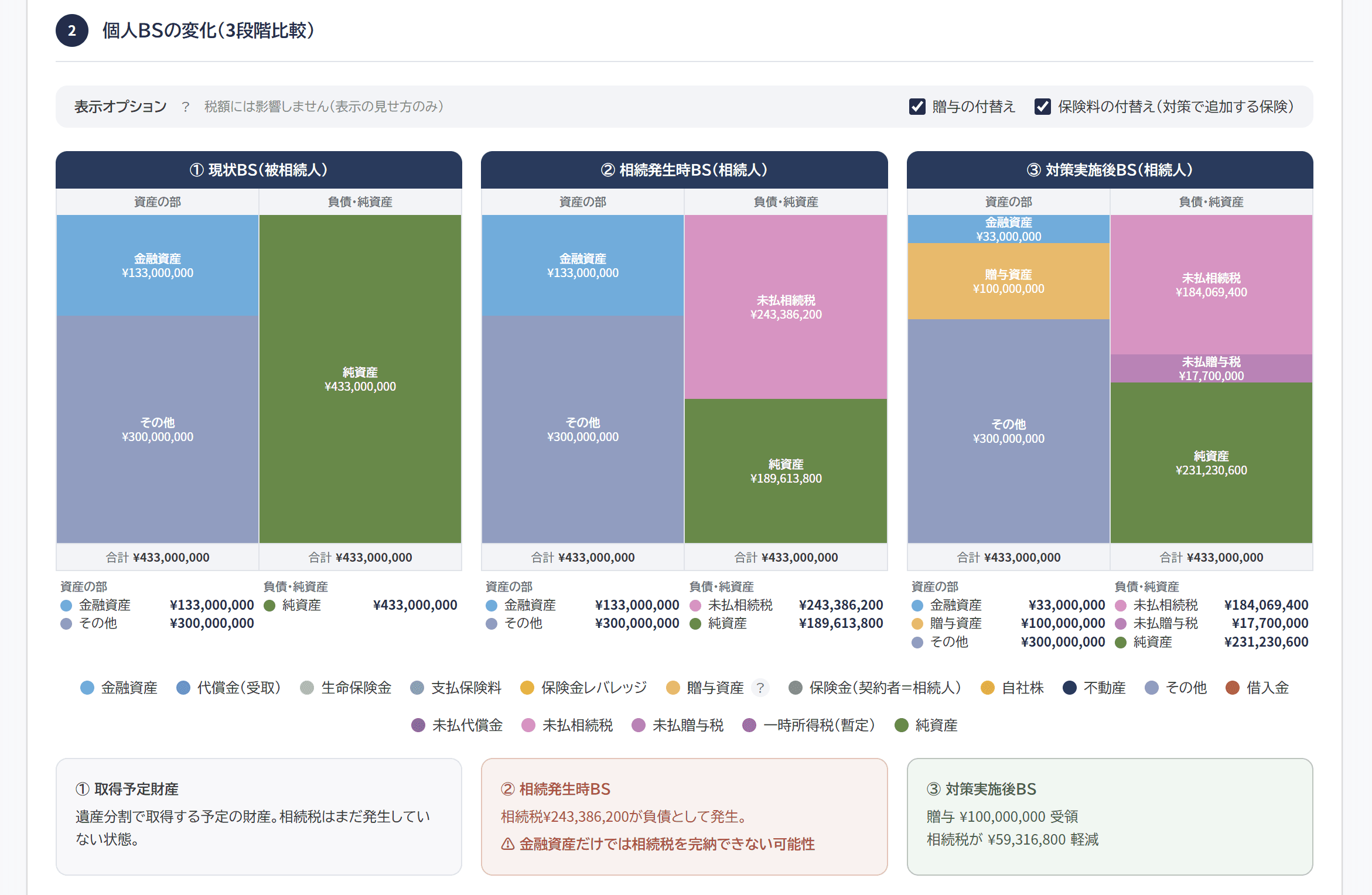Image resolution: width=1372 pixels, height=895 pixels.
Task: Click the 支払保険料 legend dot
Action: point(417,688)
